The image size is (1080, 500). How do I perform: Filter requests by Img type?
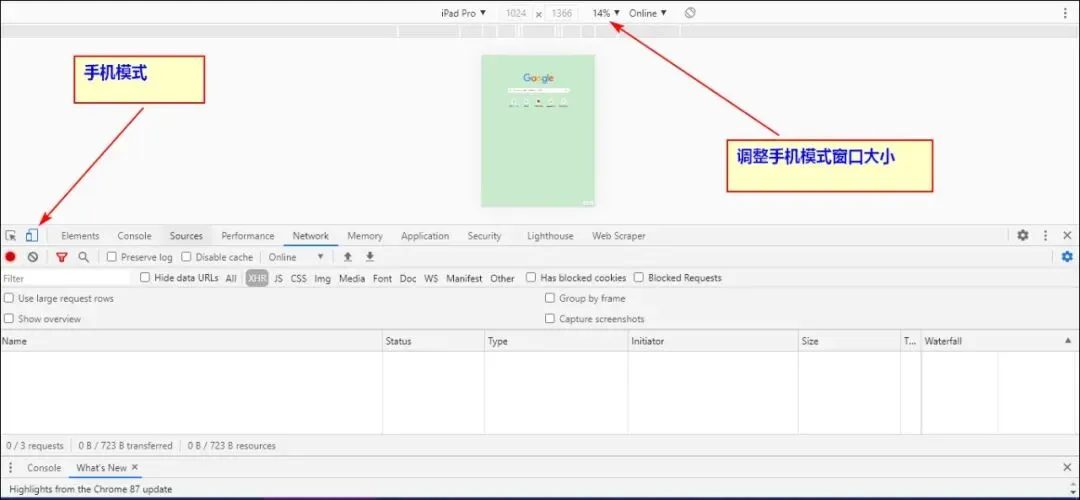coord(322,278)
